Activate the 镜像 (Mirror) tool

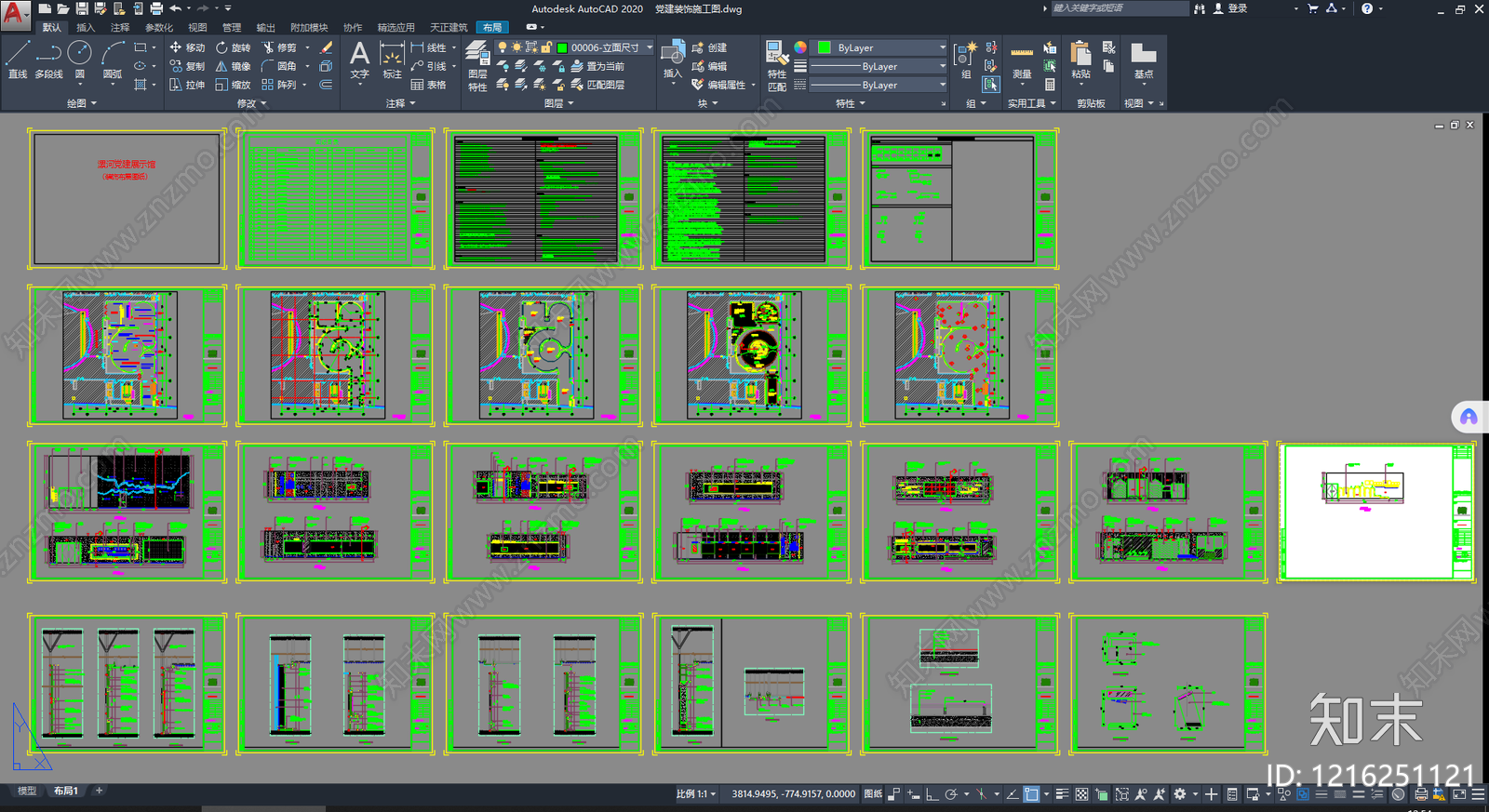[x=234, y=66]
